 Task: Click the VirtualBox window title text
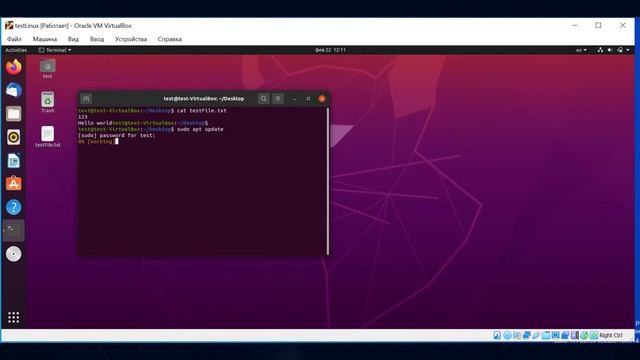(x=73, y=25)
